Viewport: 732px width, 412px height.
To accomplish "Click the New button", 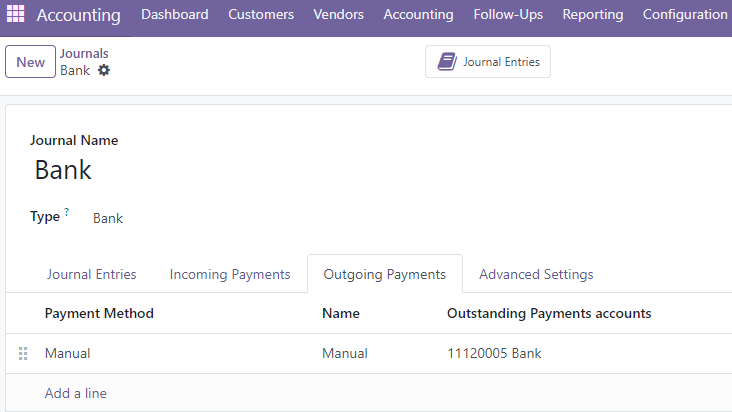I will tap(30, 62).
